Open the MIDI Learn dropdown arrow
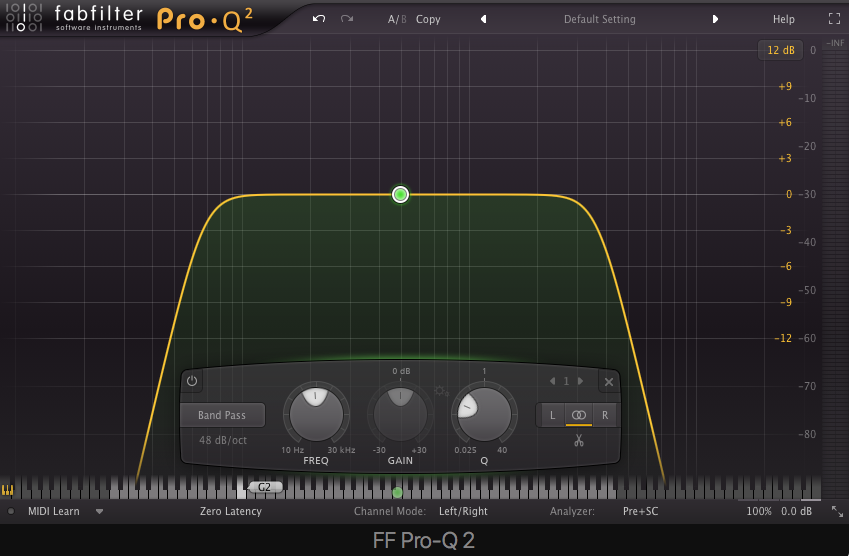Image resolution: width=849 pixels, height=556 pixels. [x=99, y=511]
